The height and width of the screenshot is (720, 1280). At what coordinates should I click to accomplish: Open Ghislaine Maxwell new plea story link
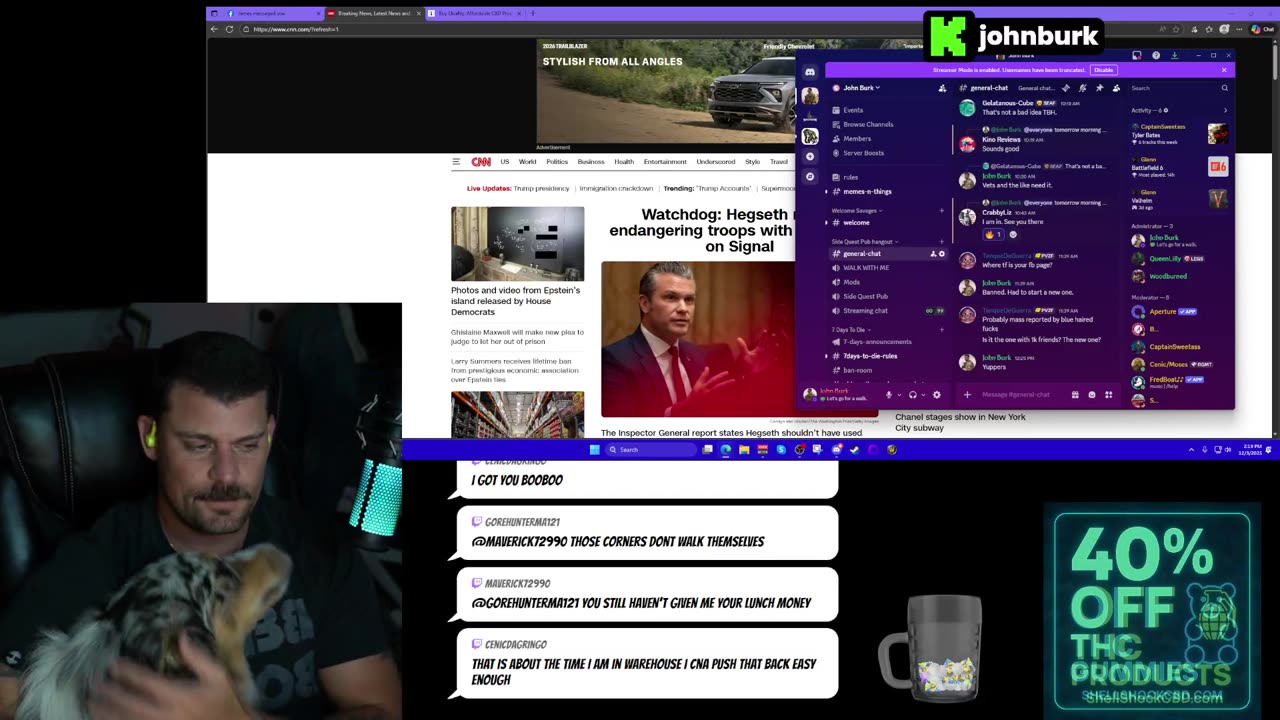pos(515,337)
